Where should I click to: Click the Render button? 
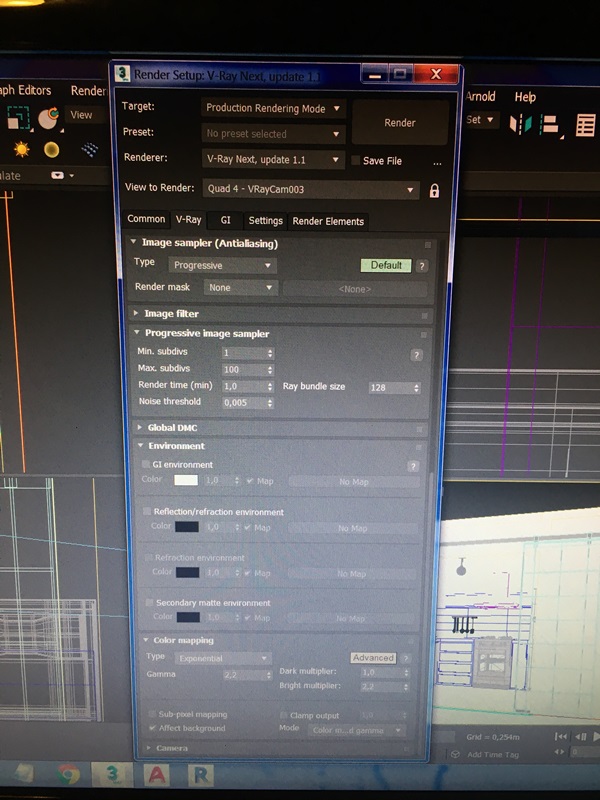[x=400, y=122]
